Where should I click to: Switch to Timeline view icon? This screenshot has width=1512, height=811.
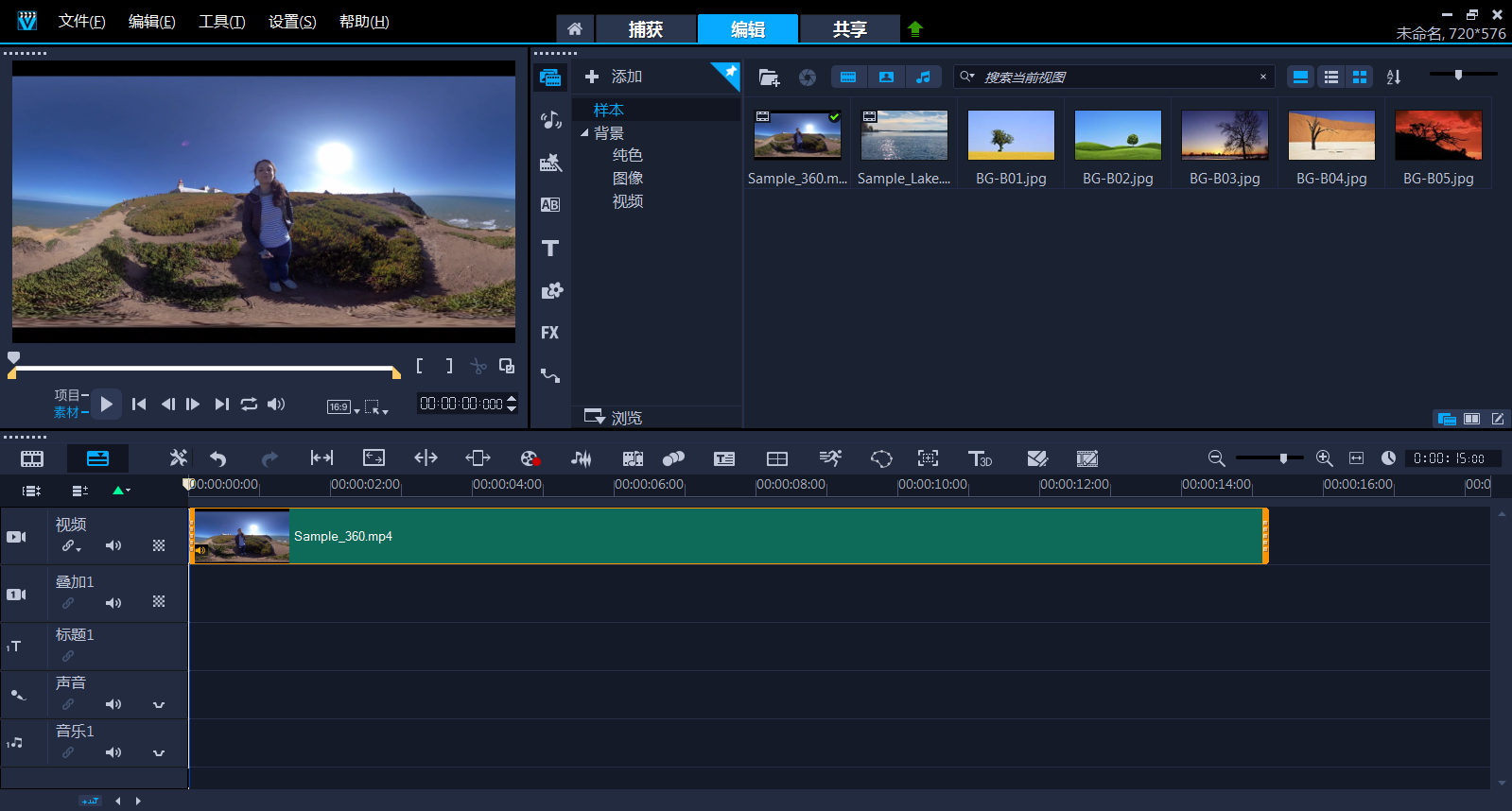point(97,458)
